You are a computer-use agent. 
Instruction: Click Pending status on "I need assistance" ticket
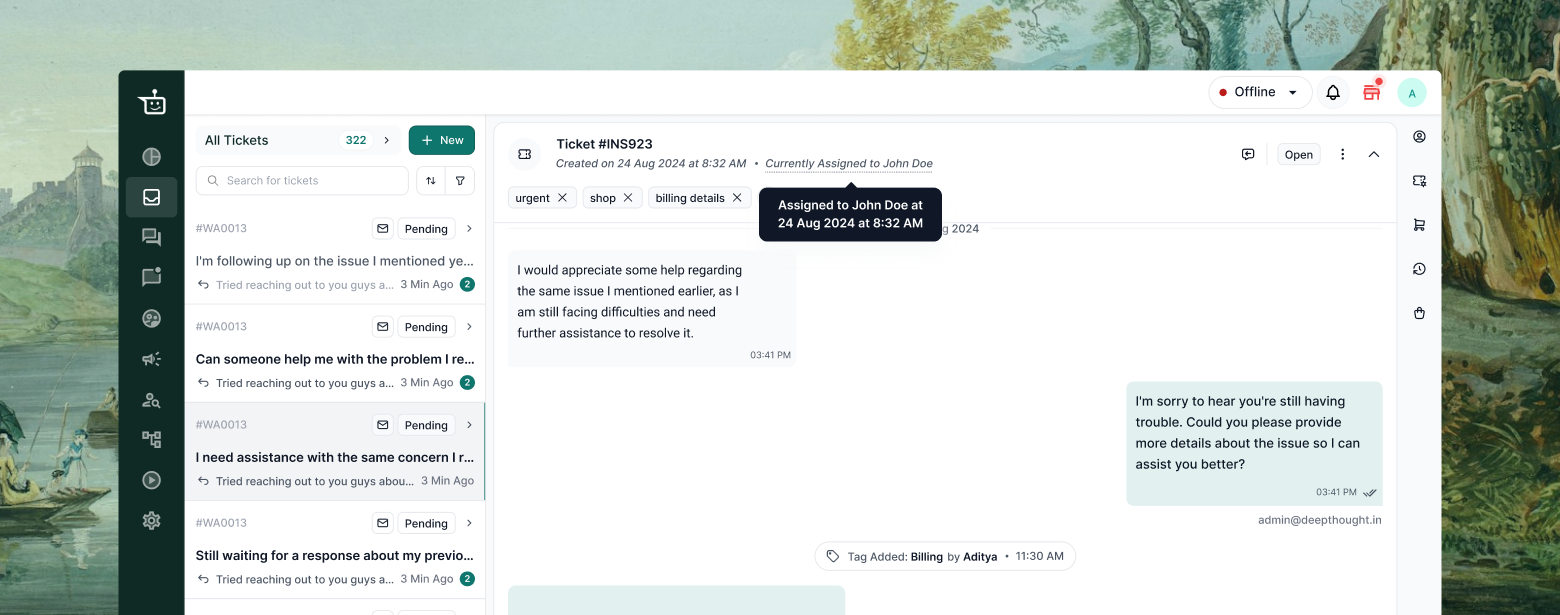pyautogui.click(x=426, y=425)
